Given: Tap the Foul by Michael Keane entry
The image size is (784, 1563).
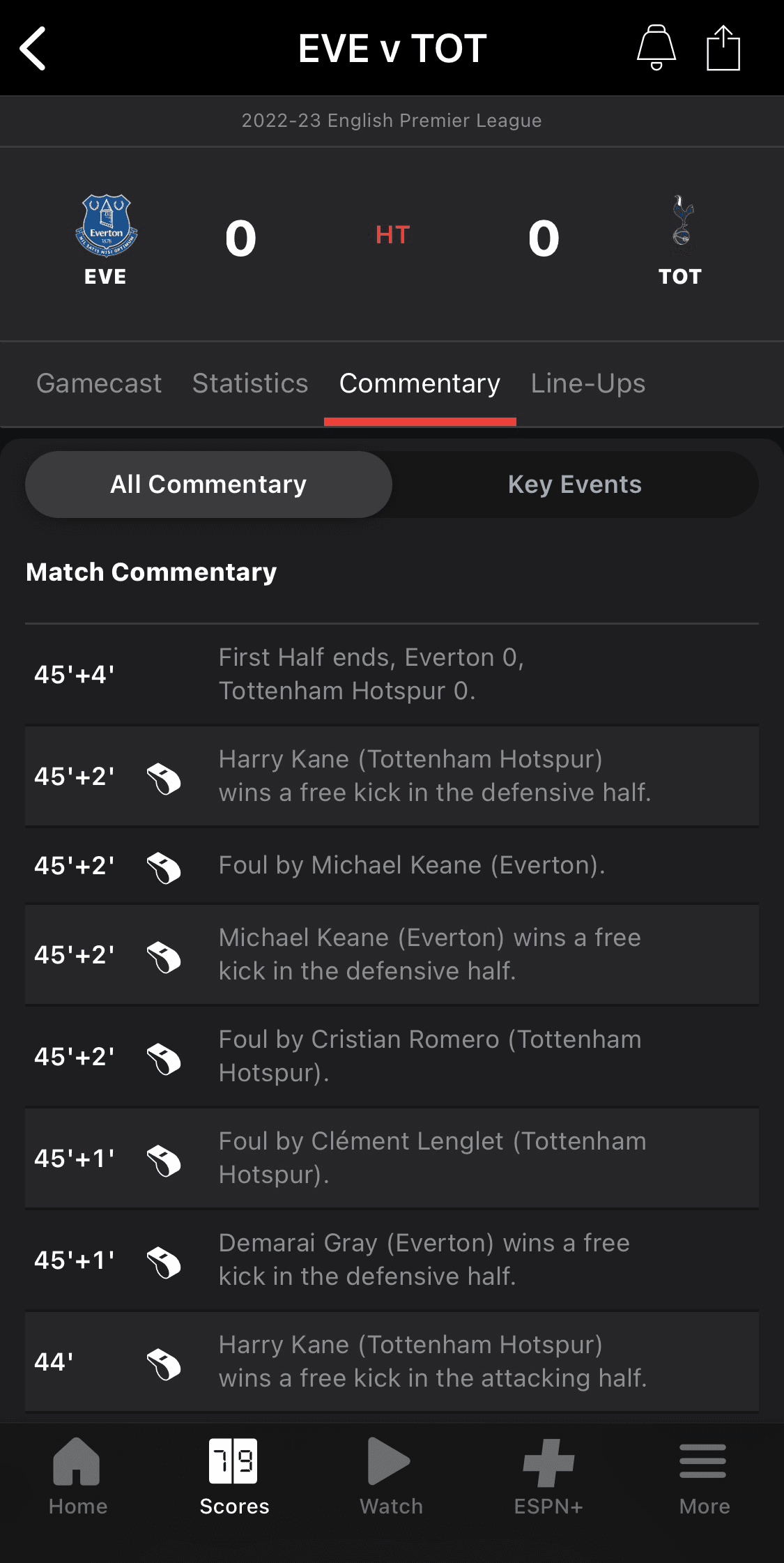Looking at the screenshot, I should coord(411,865).
